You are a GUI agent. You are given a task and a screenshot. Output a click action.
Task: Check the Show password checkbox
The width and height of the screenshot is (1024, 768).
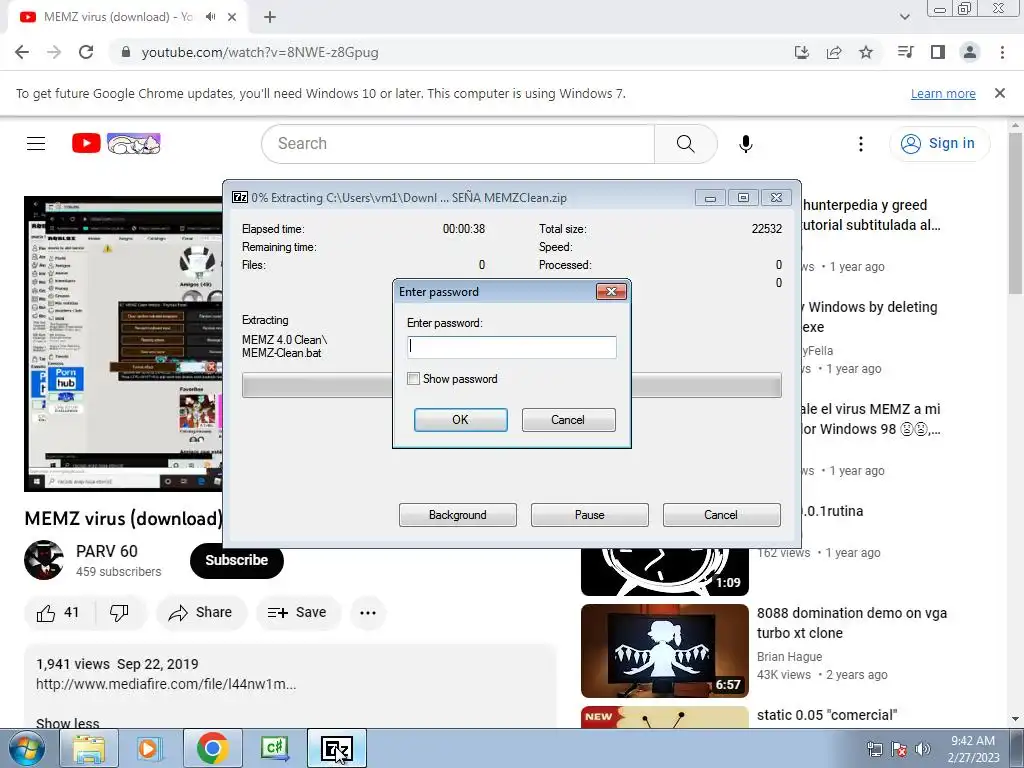click(413, 379)
